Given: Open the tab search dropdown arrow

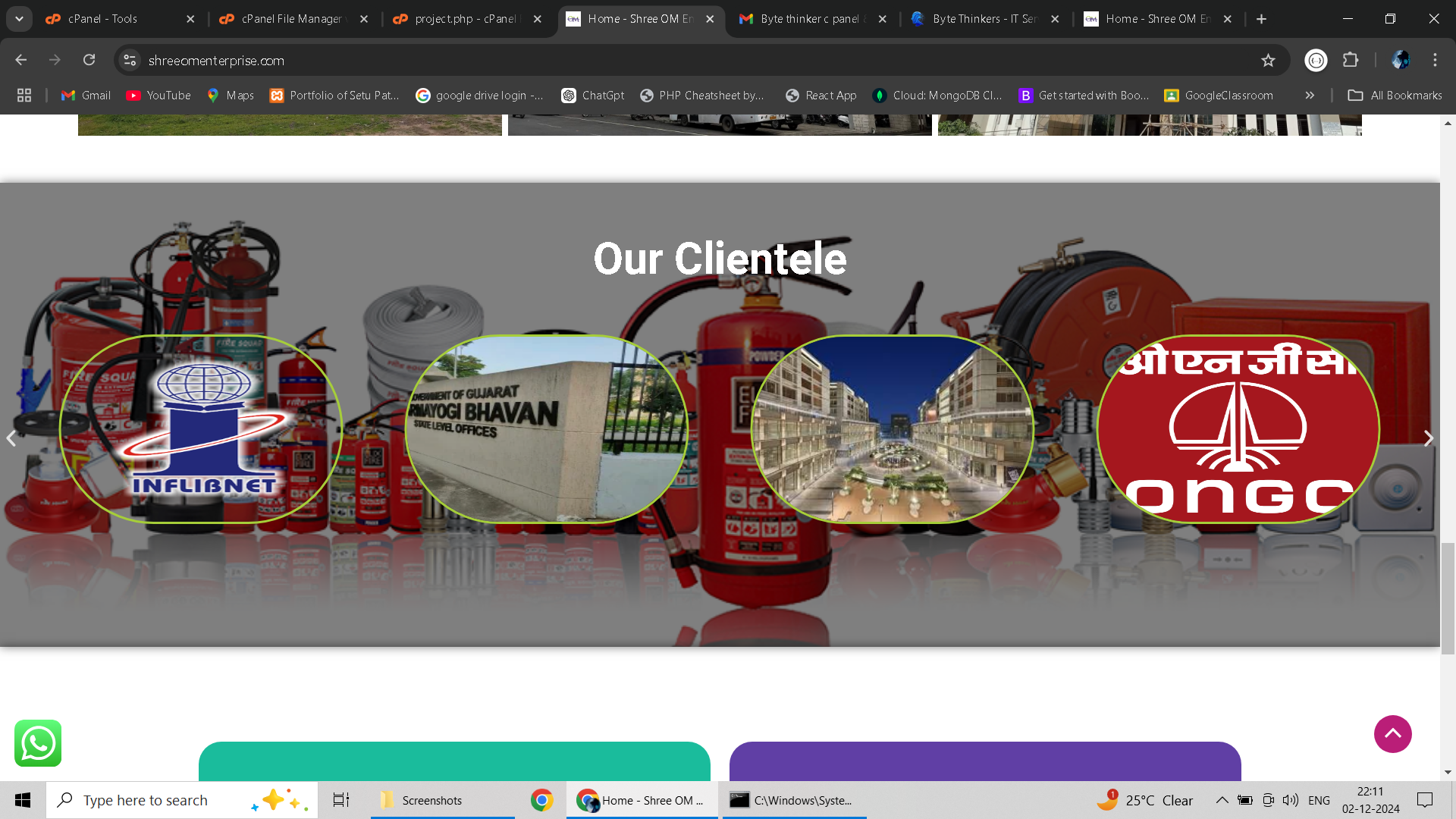Looking at the screenshot, I should coord(19,19).
